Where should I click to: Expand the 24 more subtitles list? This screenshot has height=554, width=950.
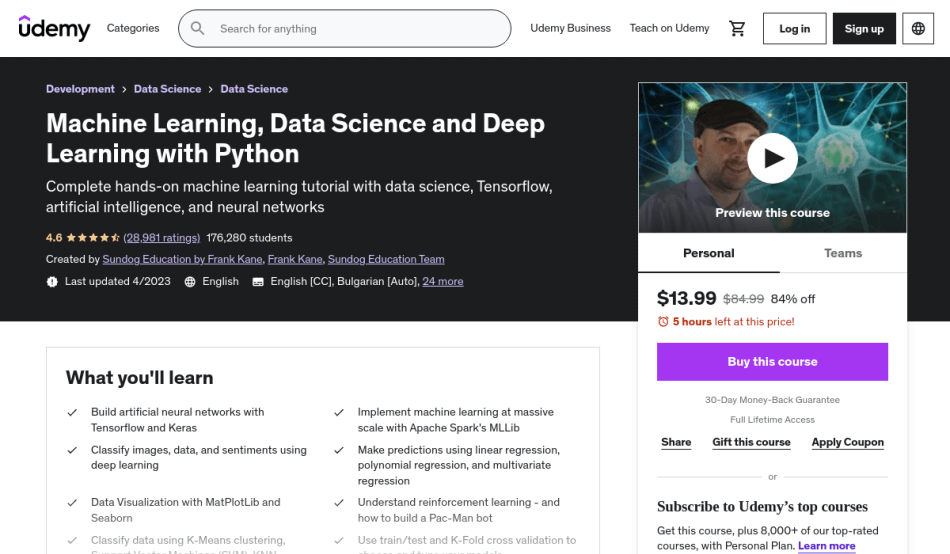click(443, 282)
